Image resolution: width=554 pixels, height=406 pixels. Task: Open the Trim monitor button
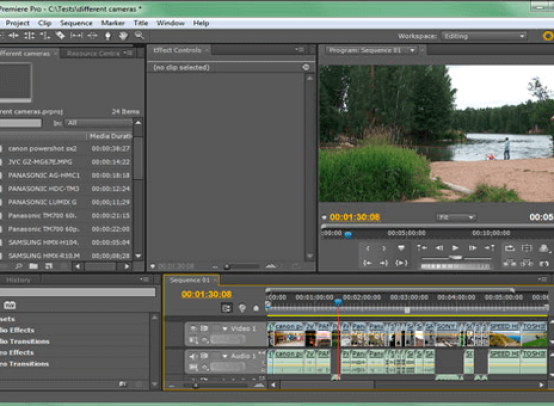point(544,263)
